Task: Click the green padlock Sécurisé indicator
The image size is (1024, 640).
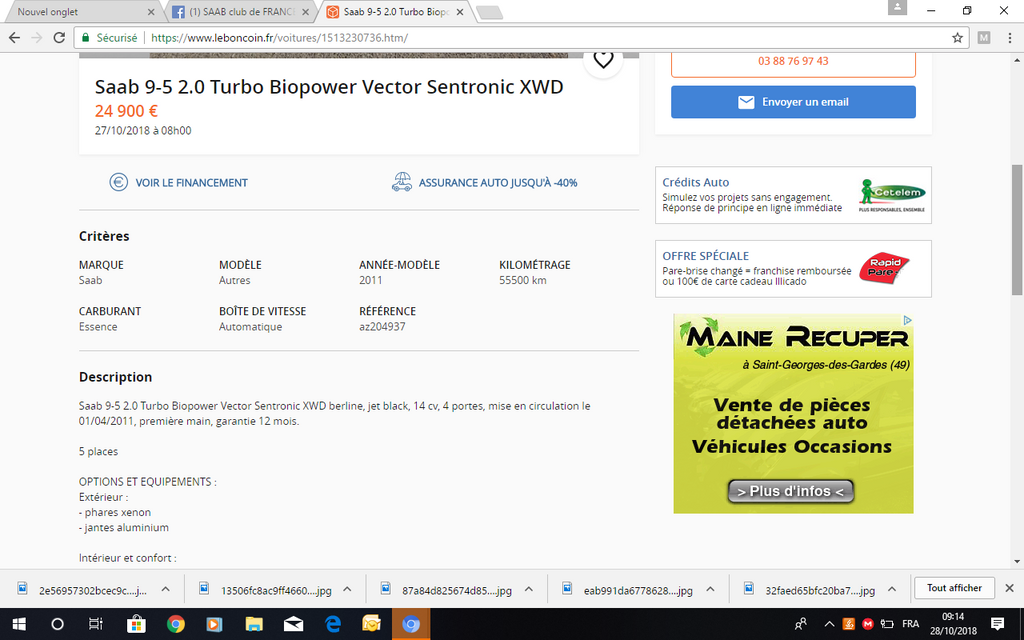Action: pos(109,38)
